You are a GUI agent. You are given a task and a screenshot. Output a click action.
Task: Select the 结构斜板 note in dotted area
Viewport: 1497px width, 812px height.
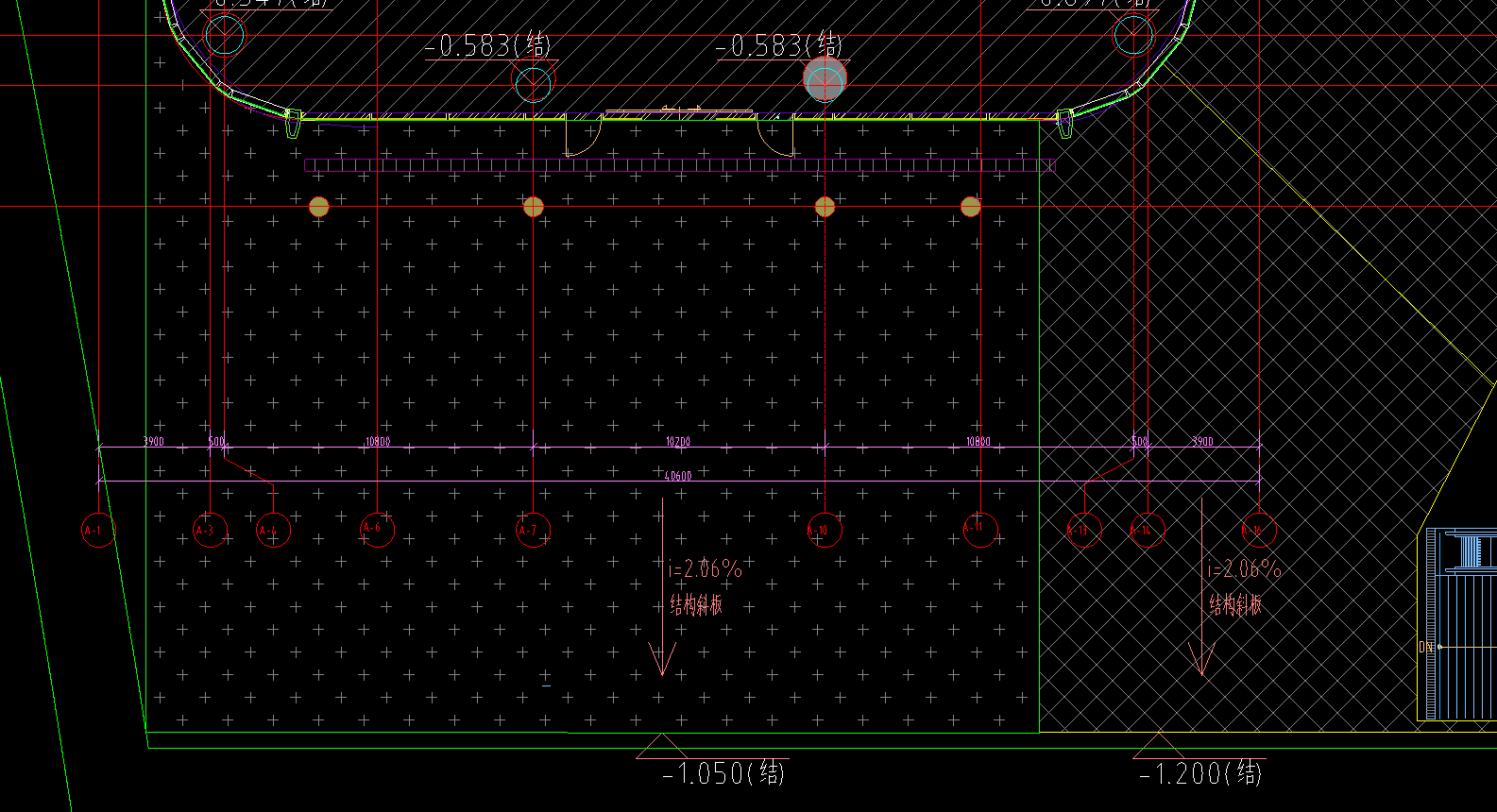tap(696, 604)
